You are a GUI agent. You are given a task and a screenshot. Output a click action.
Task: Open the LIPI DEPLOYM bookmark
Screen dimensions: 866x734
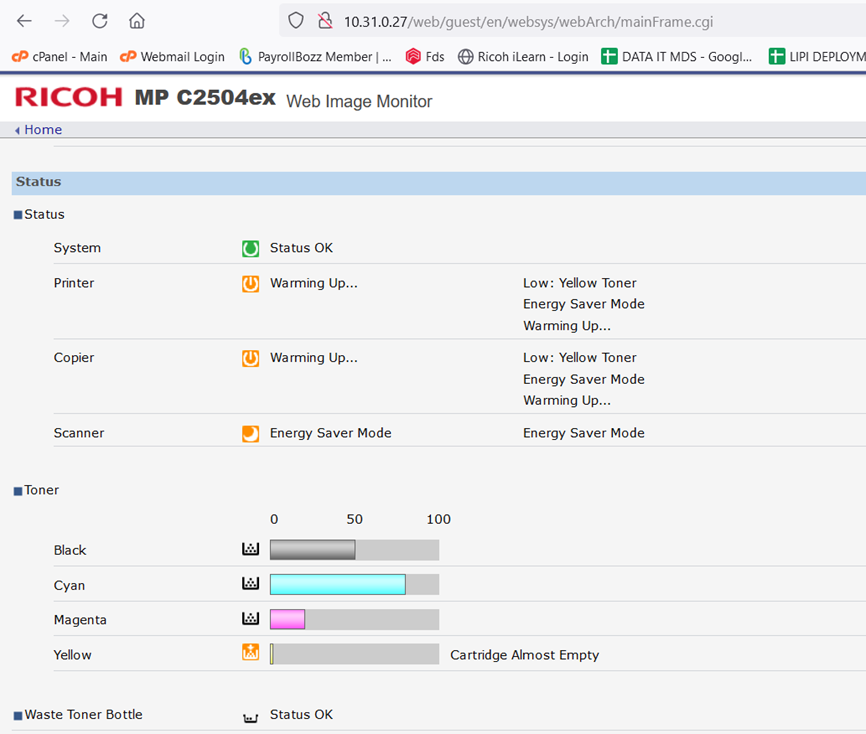point(817,56)
